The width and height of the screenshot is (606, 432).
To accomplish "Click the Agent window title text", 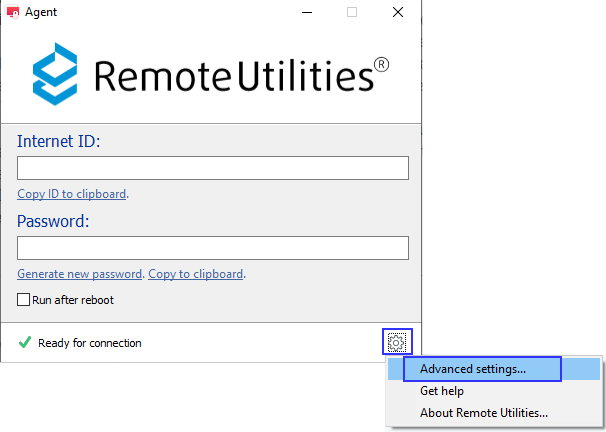I will coord(44,13).
